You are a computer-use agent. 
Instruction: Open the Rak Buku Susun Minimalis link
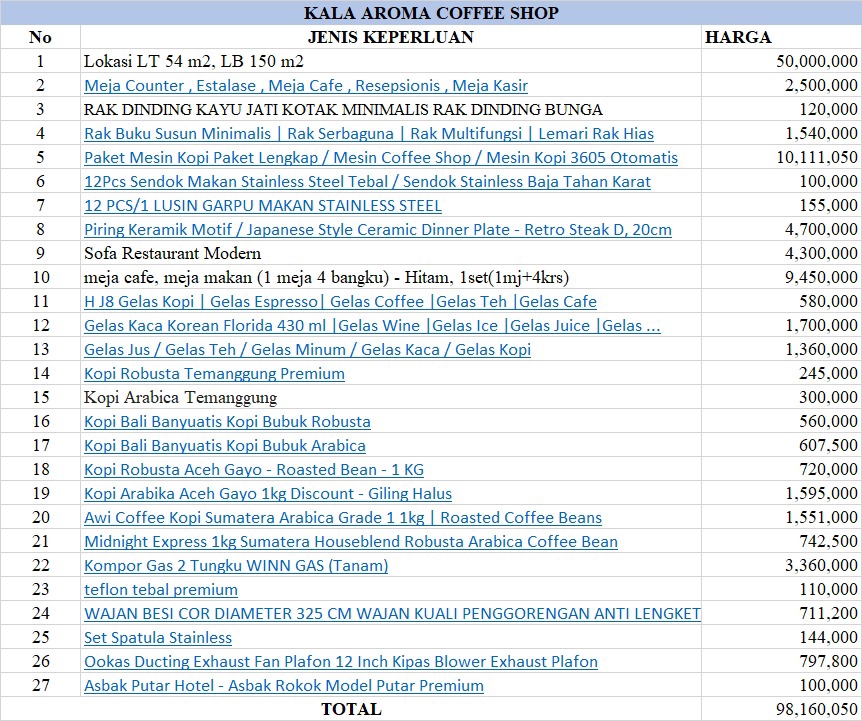tap(369, 134)
